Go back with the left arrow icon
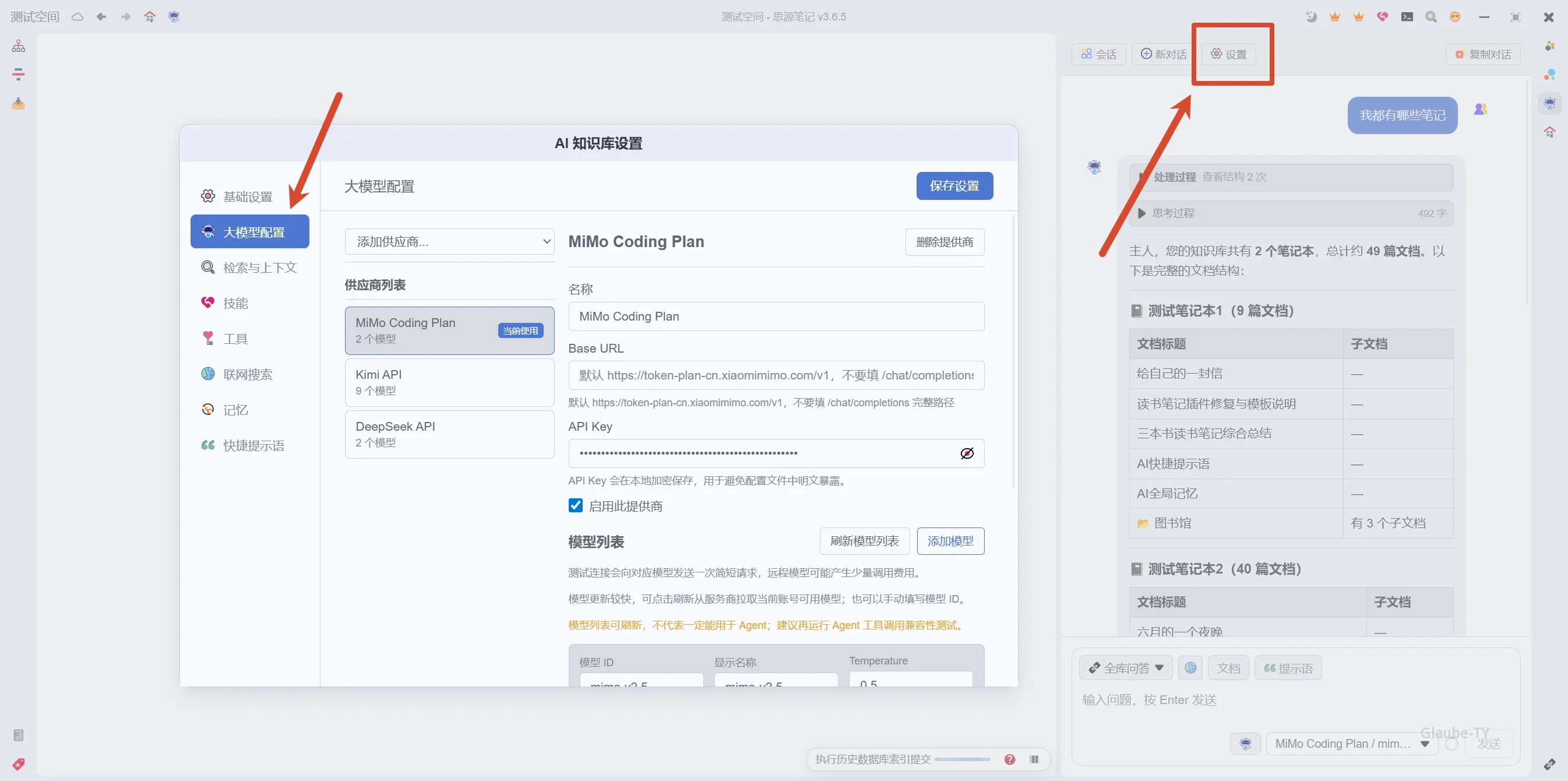 click(101, 16)
